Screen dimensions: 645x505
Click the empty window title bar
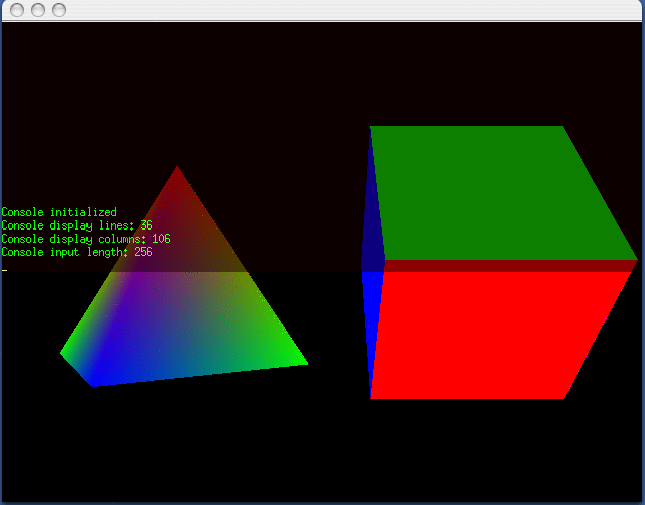(x=340, y=10)
